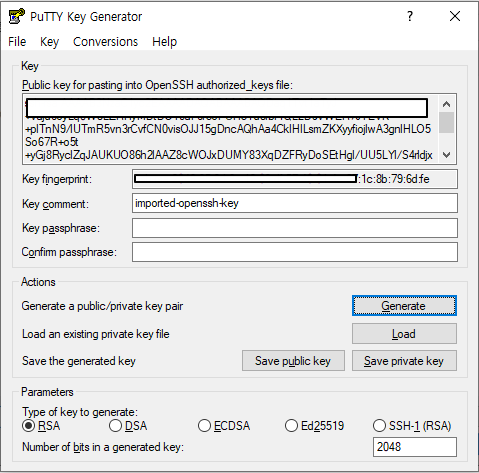Select the SSH-1 (RSA) key type
This screenshot has height=473, width=479.
click(x=412, y=426)
